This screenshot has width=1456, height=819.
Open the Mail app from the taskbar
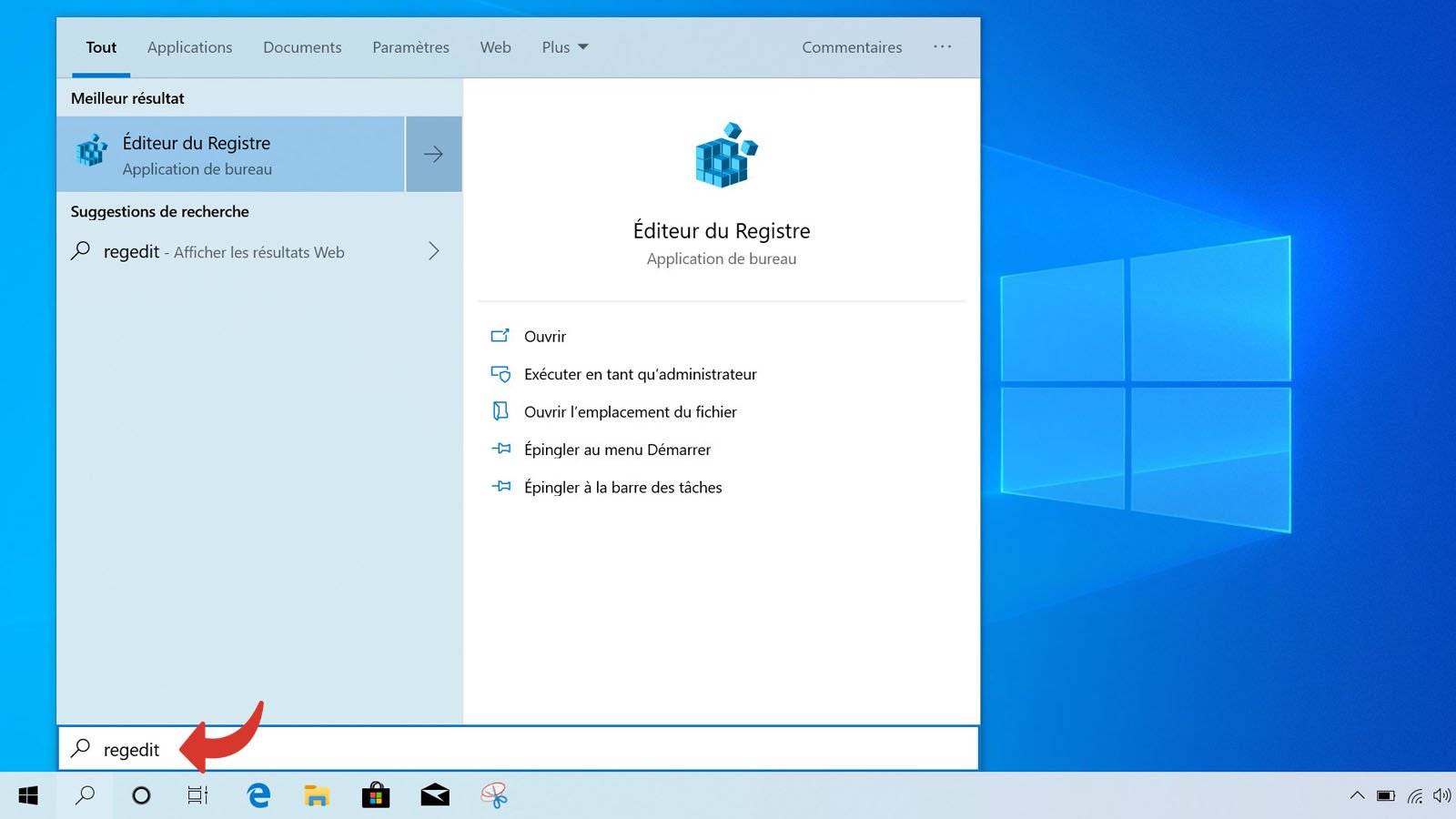[435, 795]
